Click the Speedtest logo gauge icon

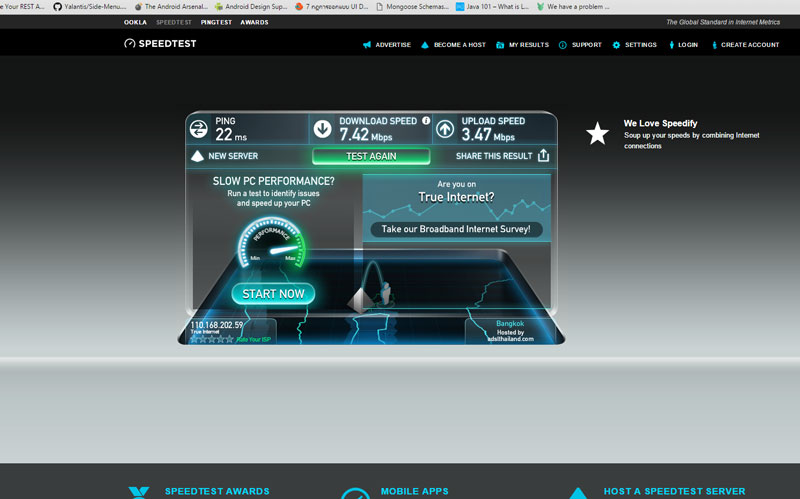(130, 43)
